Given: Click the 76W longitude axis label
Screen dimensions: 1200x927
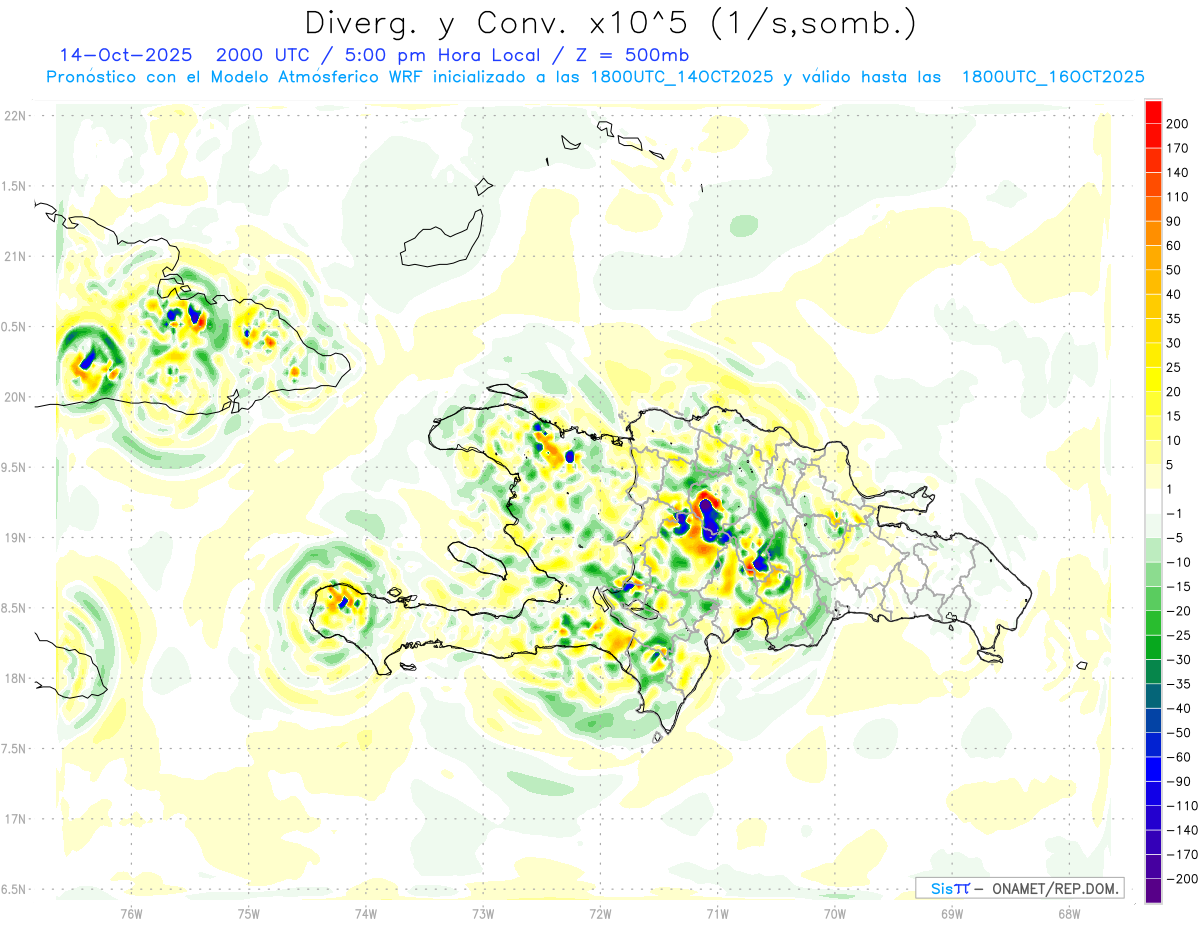Looking at the screenshot, I should pyautogui.click(x=131, y=912).
